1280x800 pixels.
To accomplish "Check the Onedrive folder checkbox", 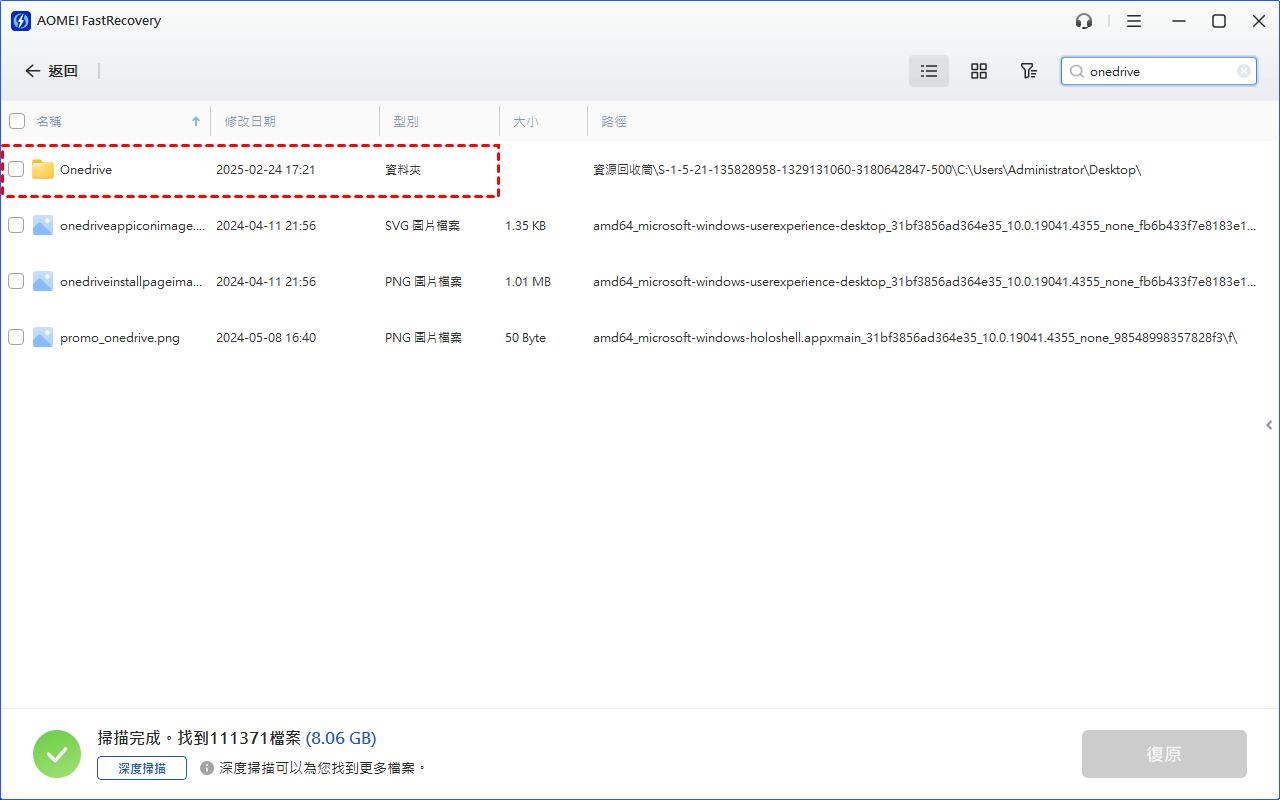I will 16,169.
